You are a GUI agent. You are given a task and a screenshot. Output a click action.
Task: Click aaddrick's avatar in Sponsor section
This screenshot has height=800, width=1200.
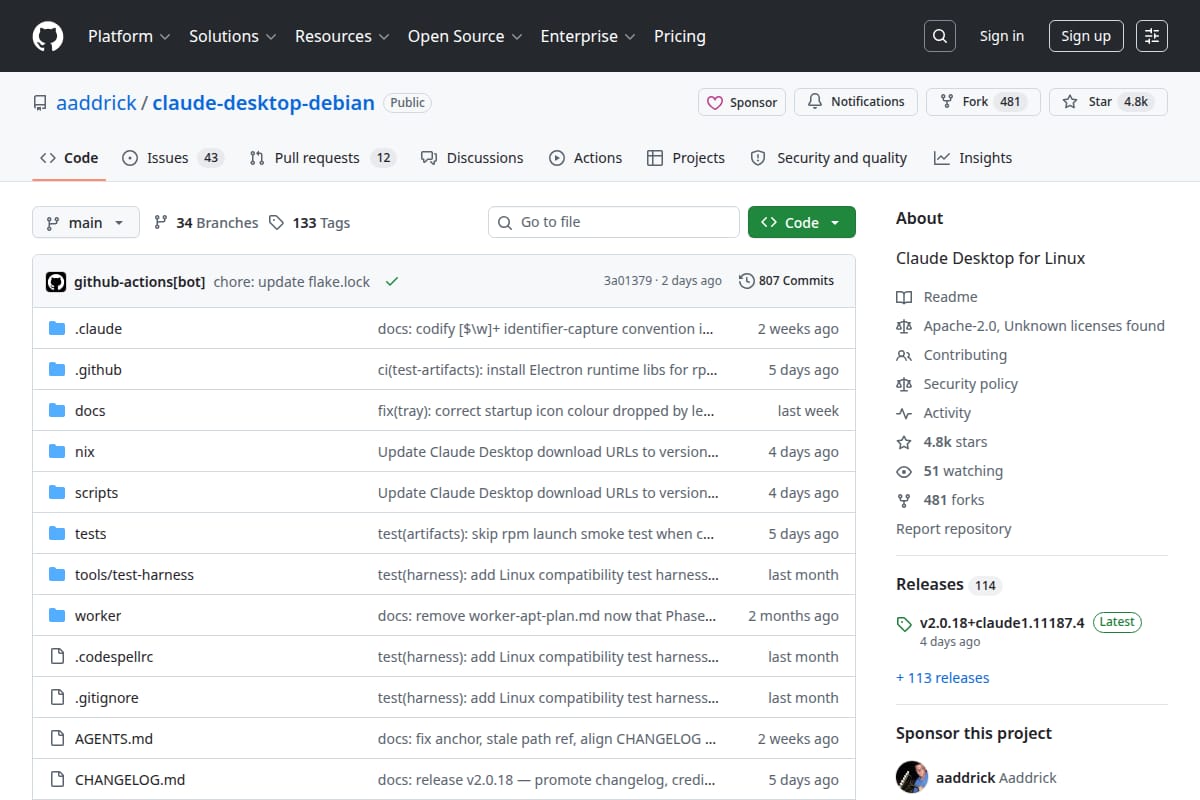[912, 777]
